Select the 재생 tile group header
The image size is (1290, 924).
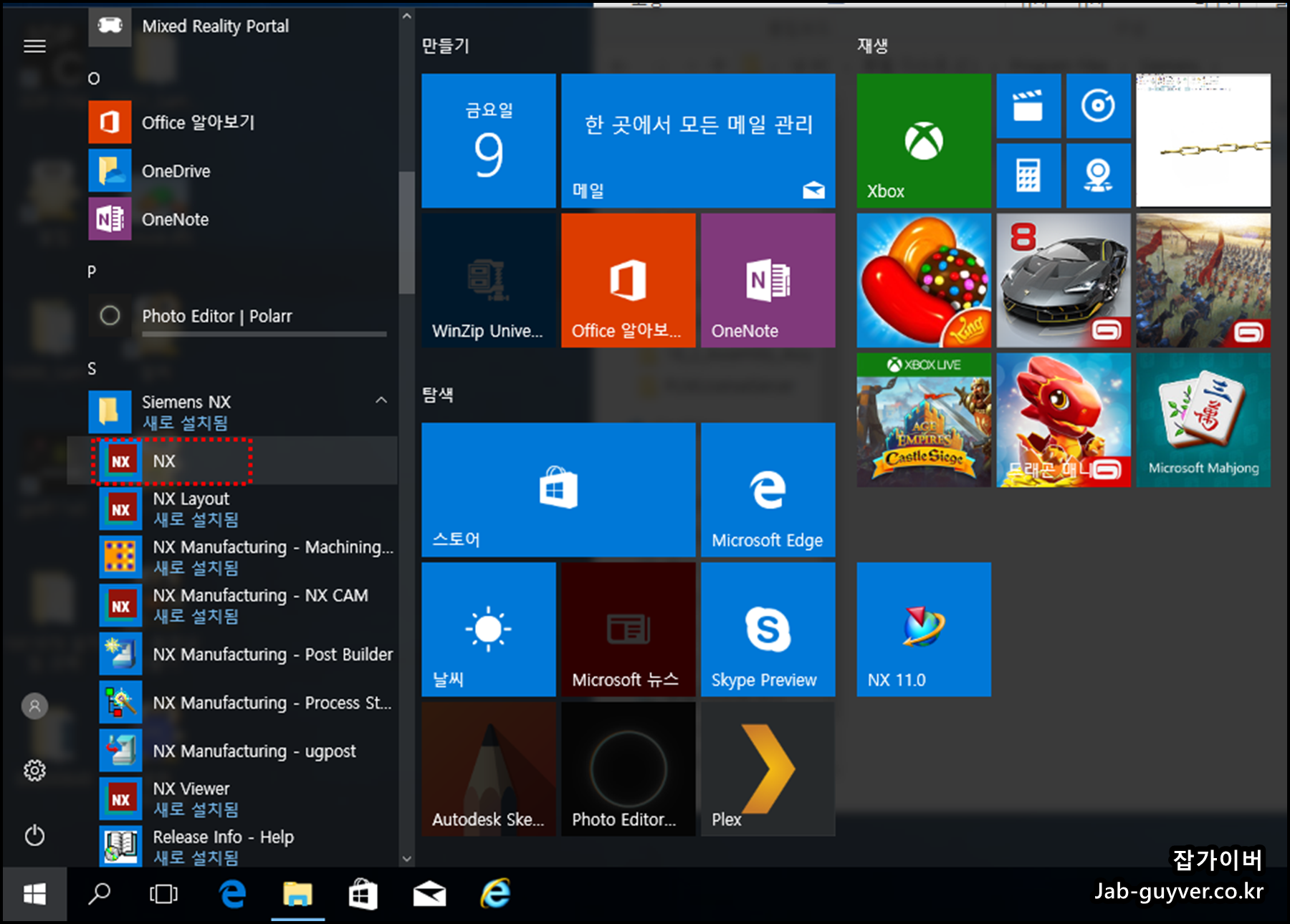[x=873, y=46]
